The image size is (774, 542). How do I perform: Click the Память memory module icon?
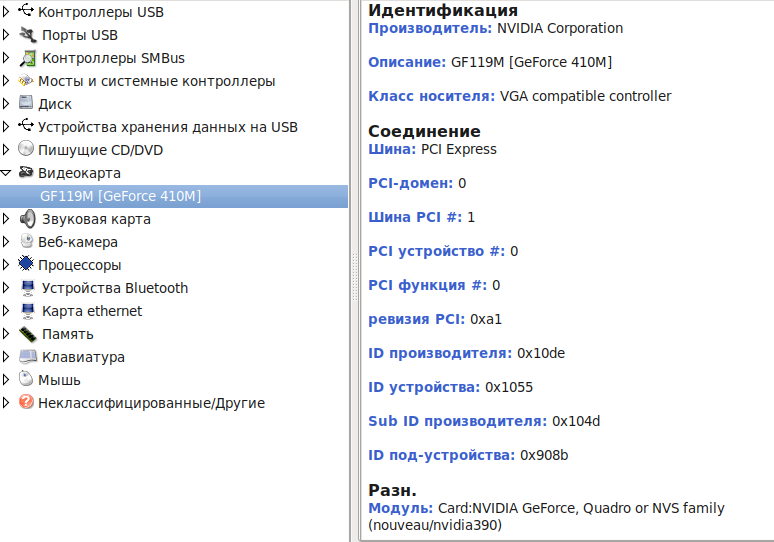pos(28,334)
